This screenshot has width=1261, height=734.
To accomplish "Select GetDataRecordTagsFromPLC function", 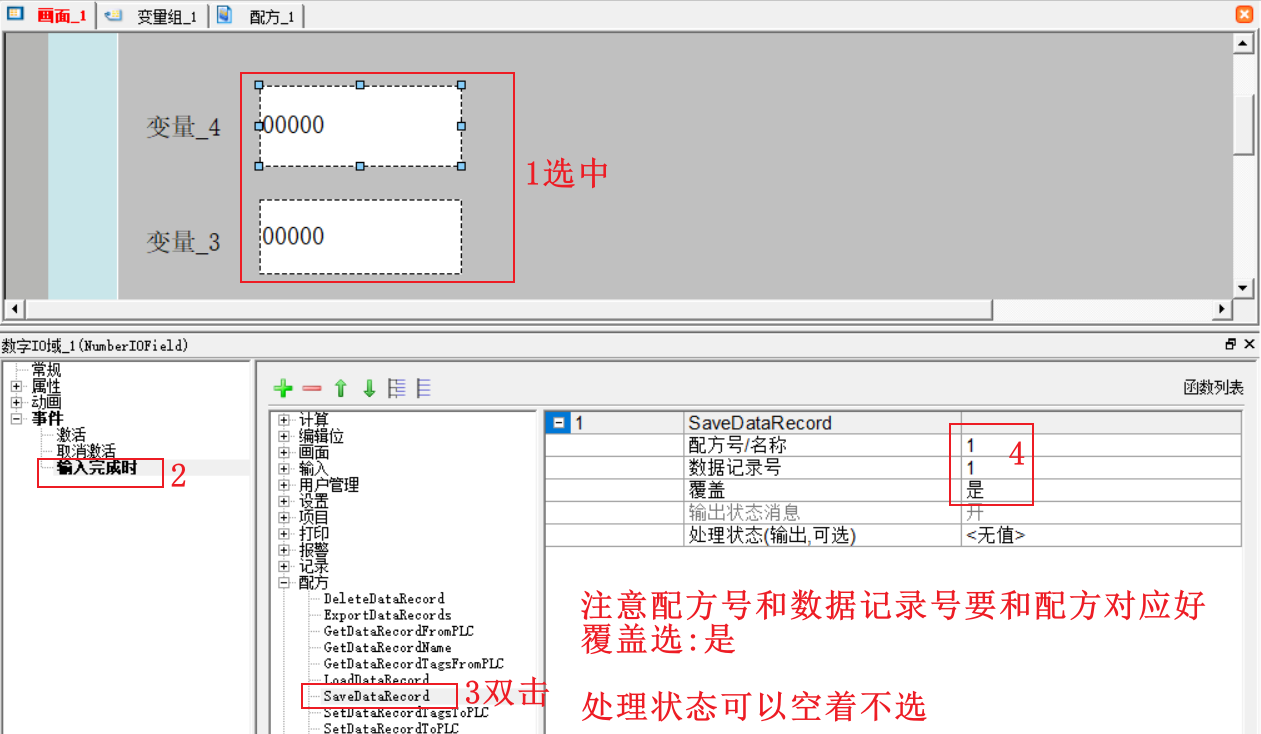I will coord(413,663).
